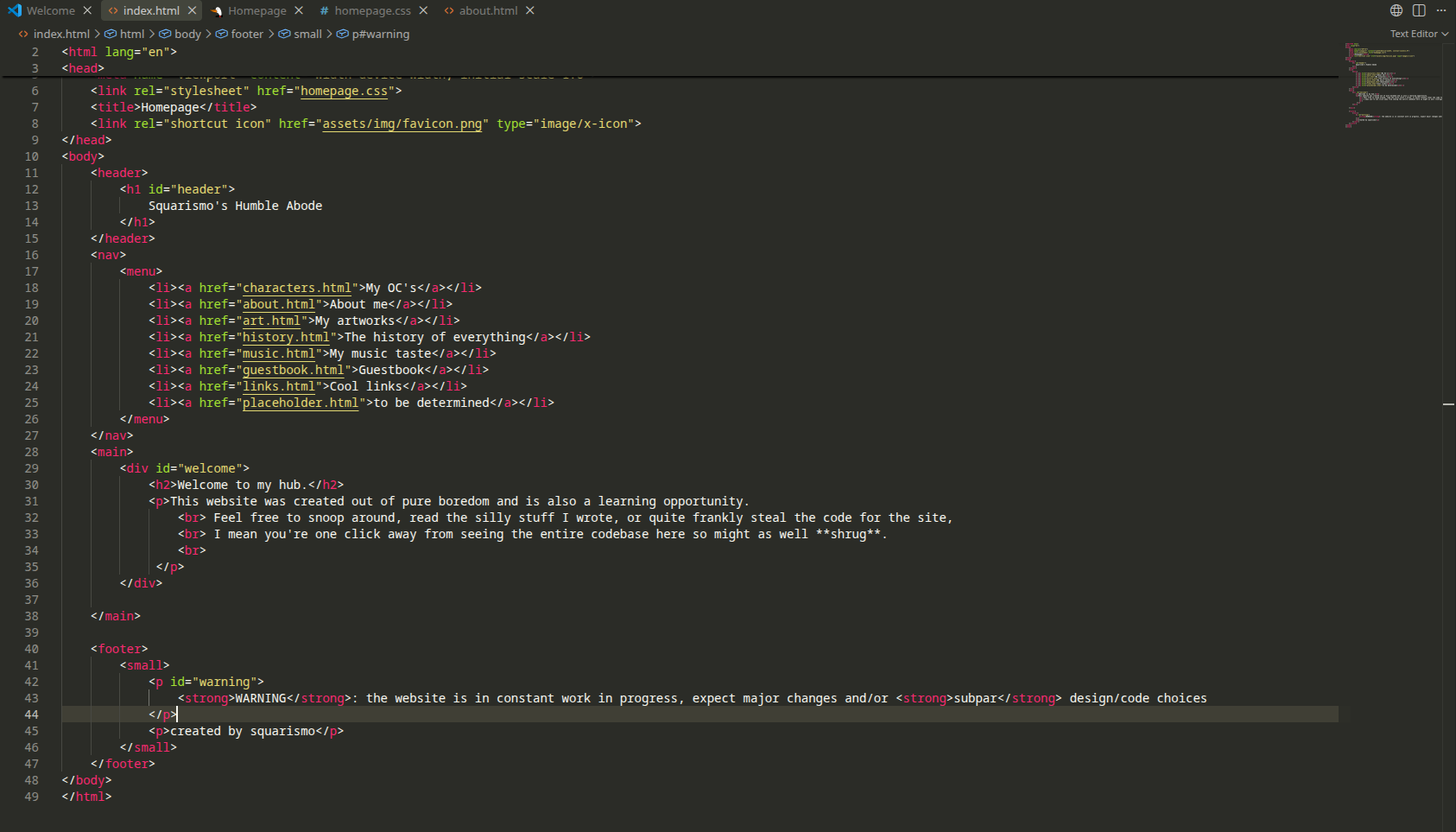Close the about.html tab
The width and height of the screenshot is (1456, 832).
530,10
